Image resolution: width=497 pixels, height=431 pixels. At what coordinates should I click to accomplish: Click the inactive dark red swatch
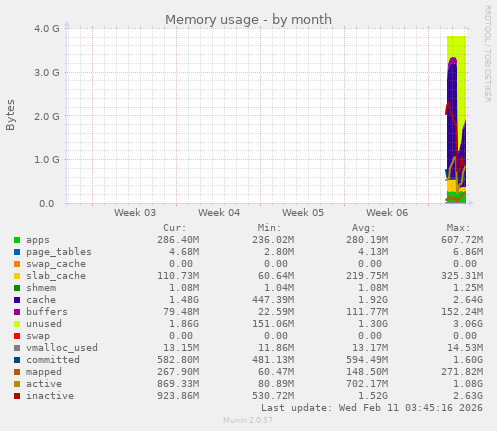pos(17,396)
